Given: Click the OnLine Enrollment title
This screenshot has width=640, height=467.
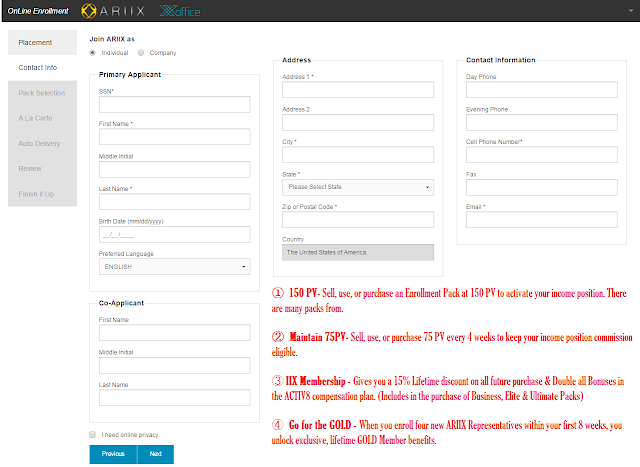Looking at the screenshot, I should click(x=38, y=11).
